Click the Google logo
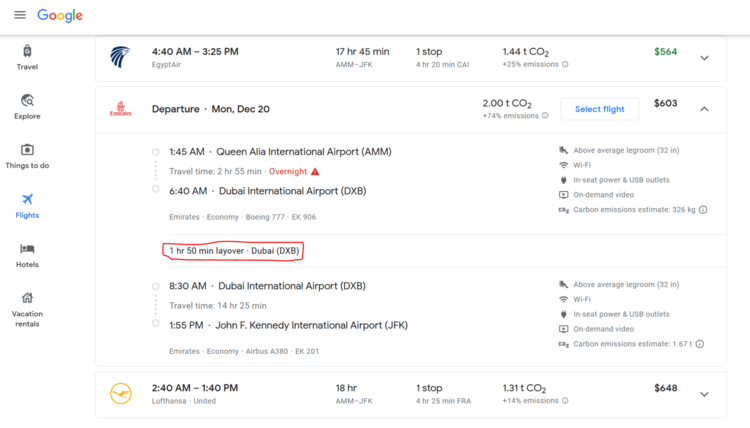 (60, 16)
